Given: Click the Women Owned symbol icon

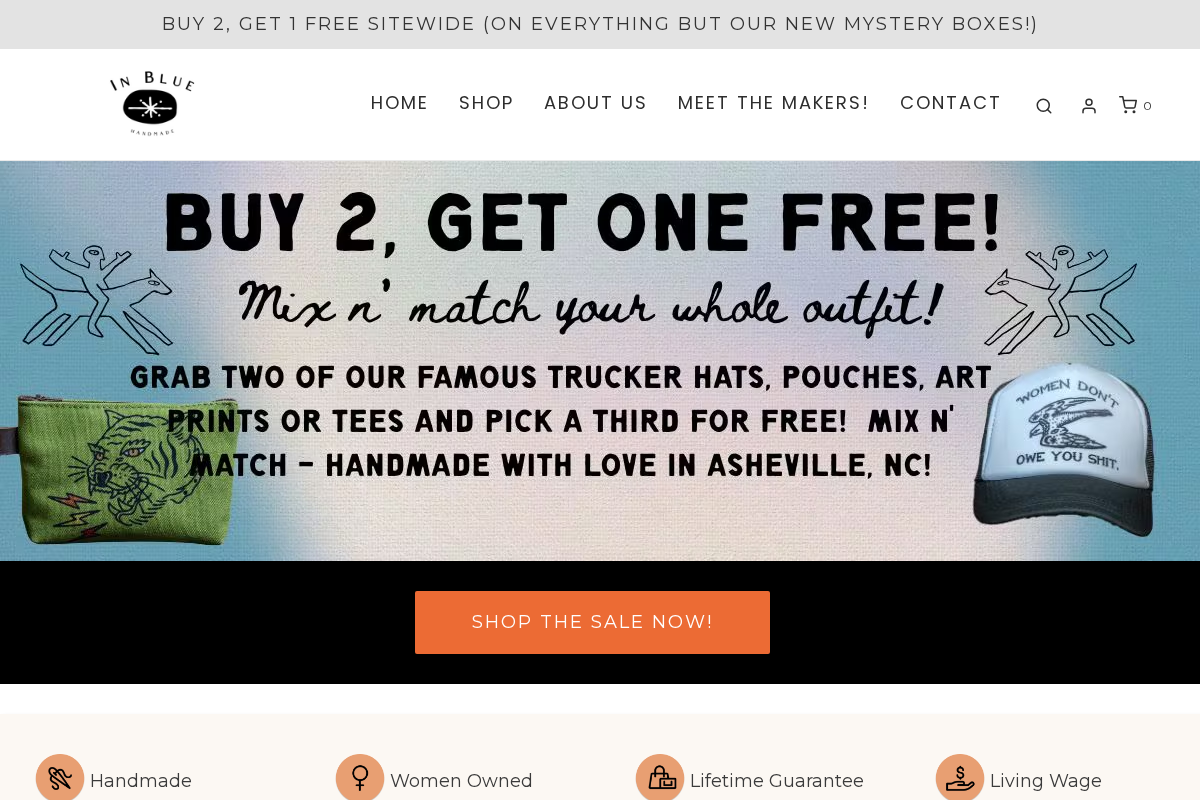Looking at the screenshot, I should coord(360,778).
